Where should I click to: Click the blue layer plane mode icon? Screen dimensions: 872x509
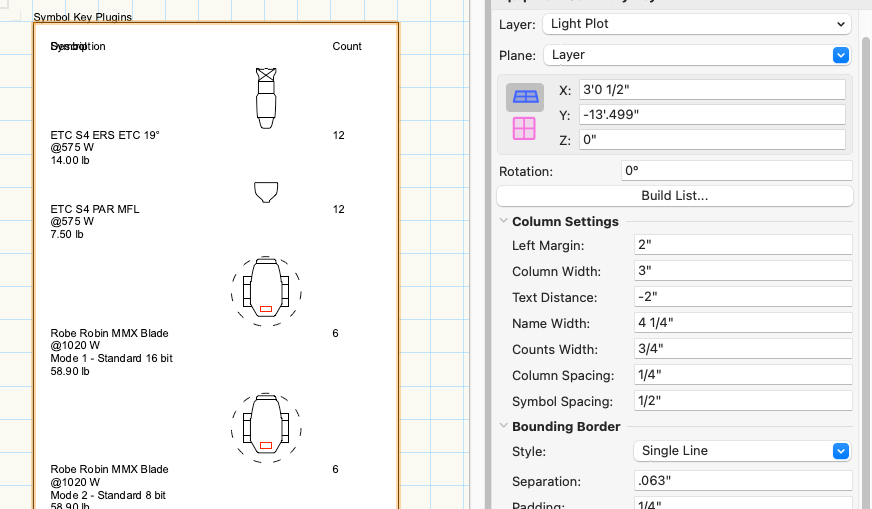(524, 97)
